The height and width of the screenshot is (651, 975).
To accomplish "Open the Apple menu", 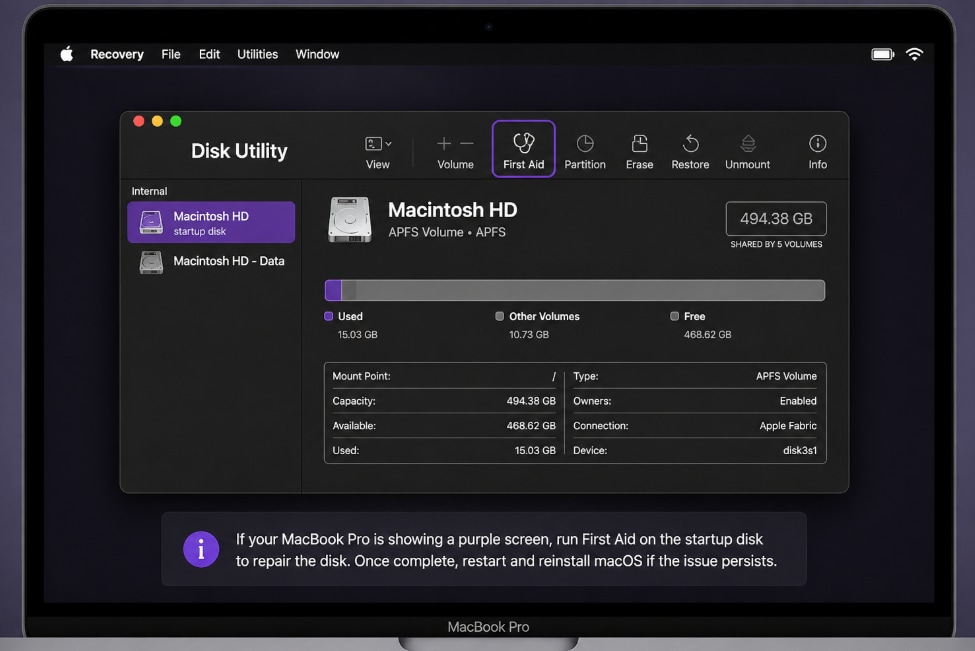I will [67, 54].
